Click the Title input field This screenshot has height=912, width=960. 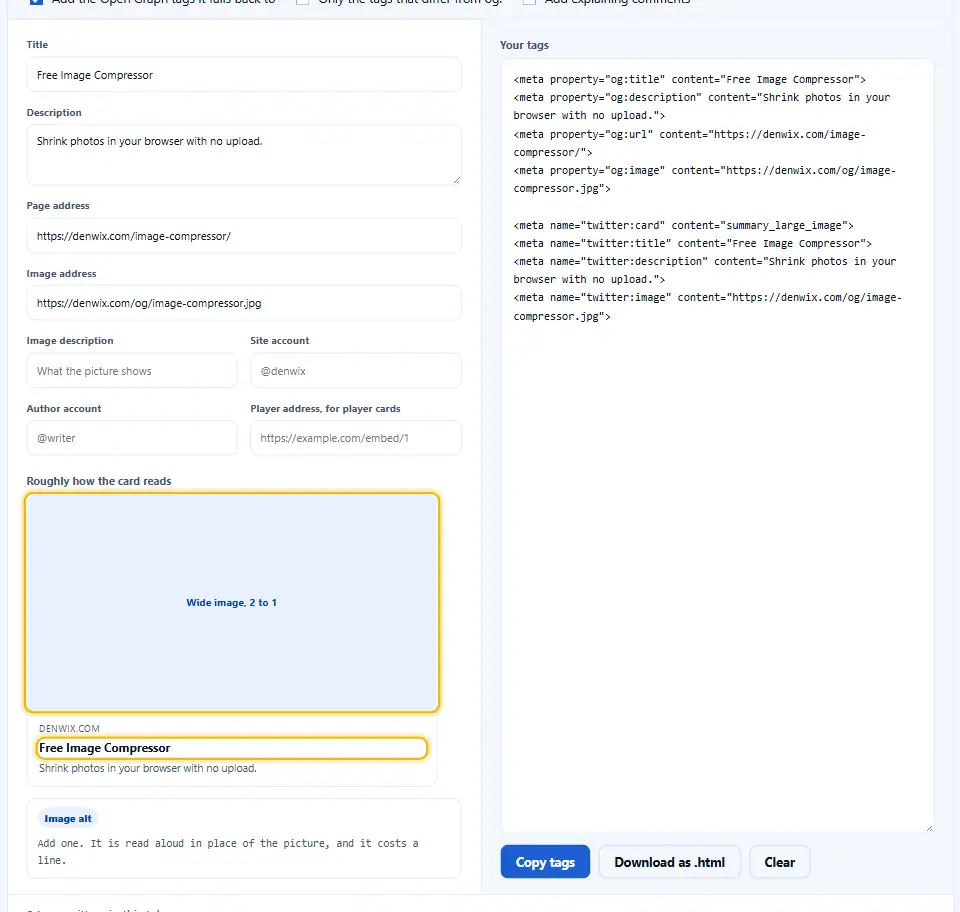click(244, 75)
